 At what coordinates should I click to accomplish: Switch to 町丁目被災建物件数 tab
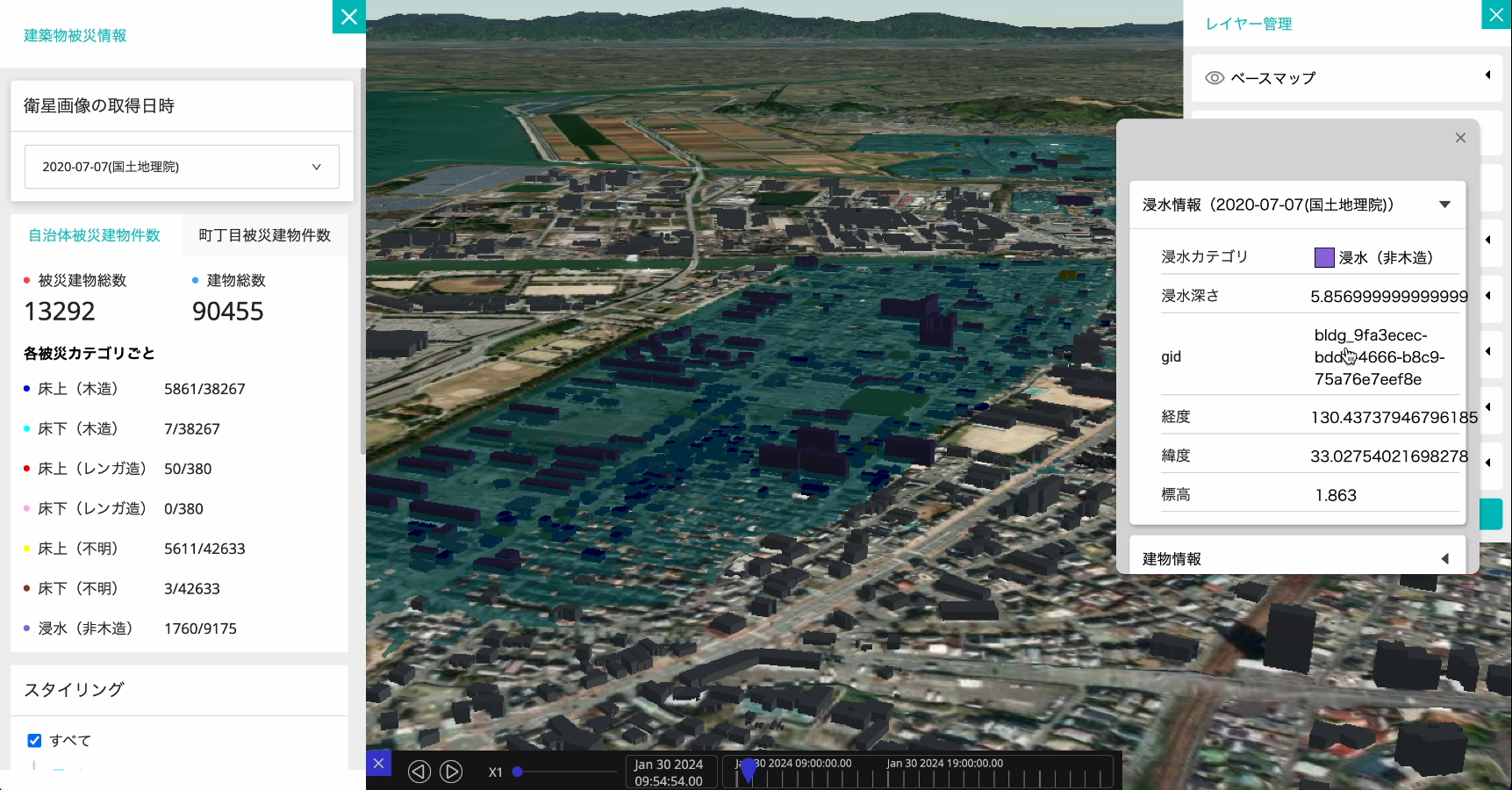(264, 235)
